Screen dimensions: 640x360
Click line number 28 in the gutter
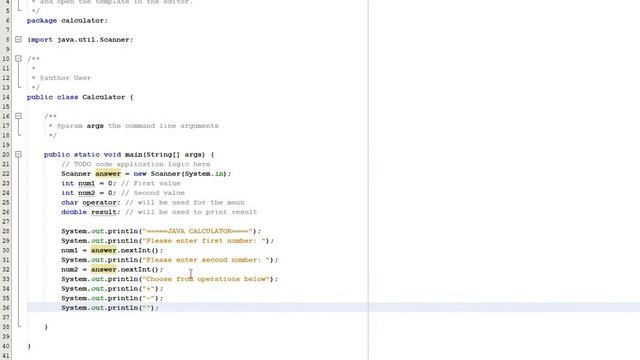point(6,231)
